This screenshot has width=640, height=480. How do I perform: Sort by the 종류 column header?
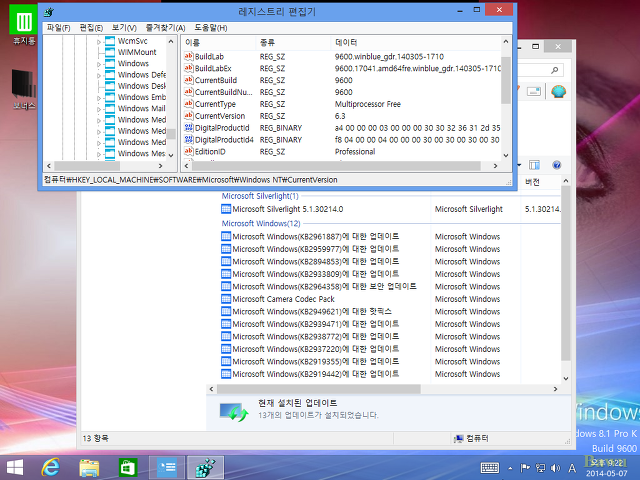click(x=293, y=42)
